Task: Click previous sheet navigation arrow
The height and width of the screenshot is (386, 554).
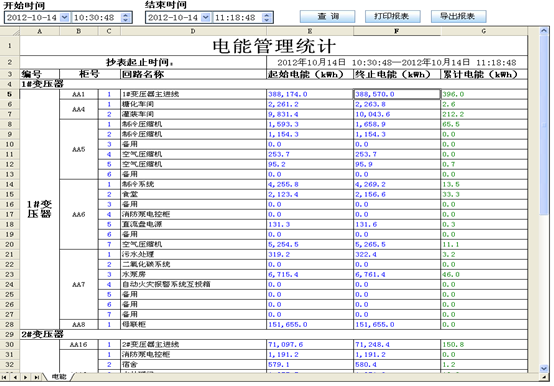Action: tap(15, 377)
